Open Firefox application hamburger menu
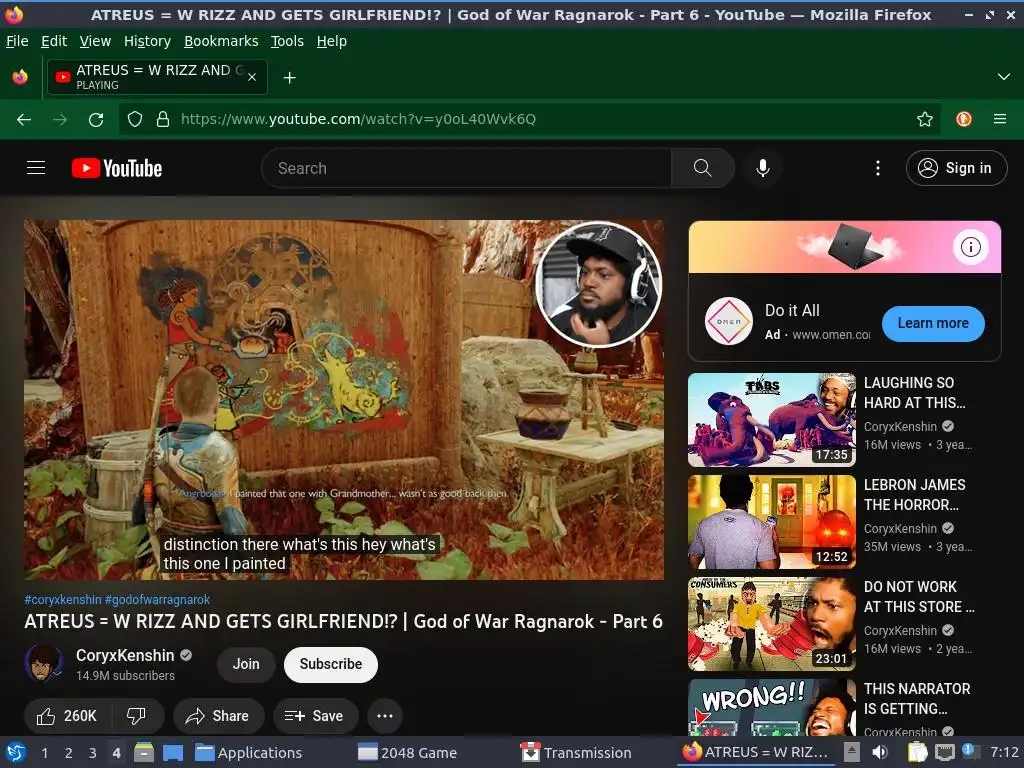The height and width of the screenshot is (768, 1024). 1000,119
